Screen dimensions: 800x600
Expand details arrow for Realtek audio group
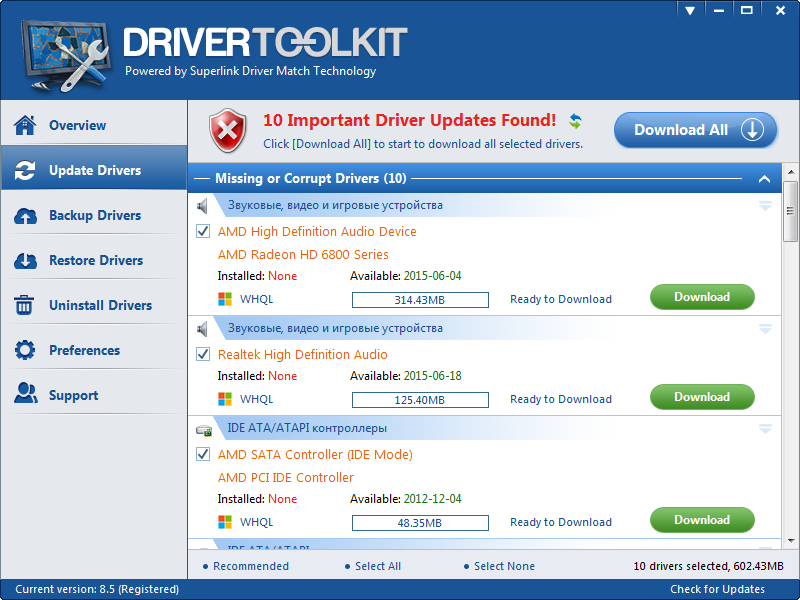point(765,329)
